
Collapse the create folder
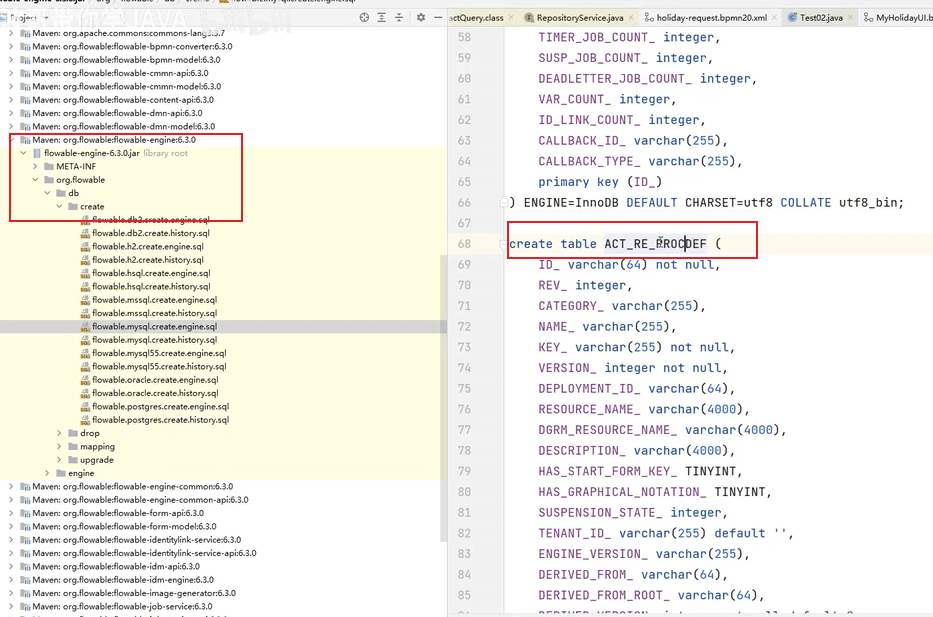point(59,206)
